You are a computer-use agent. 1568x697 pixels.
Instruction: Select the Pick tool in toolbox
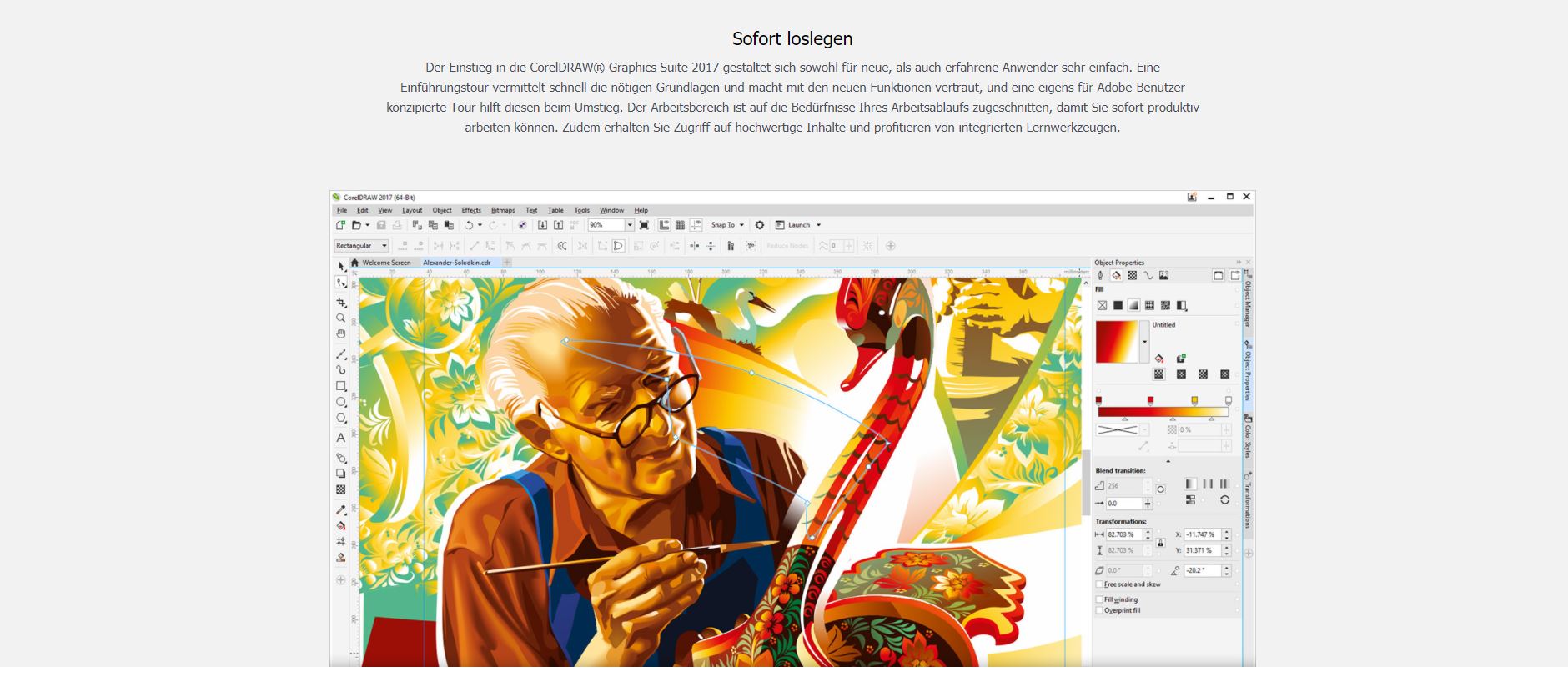click(x=341, y=266)
